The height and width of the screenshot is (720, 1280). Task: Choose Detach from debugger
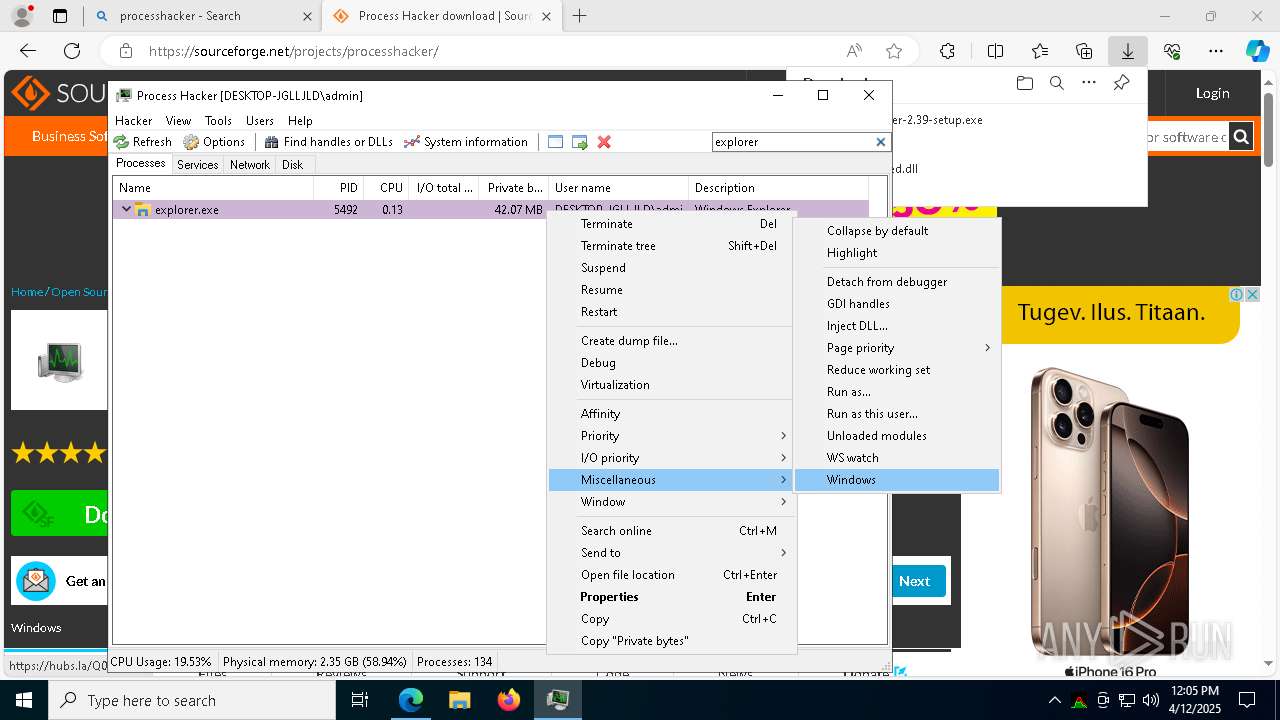(897, 282)
